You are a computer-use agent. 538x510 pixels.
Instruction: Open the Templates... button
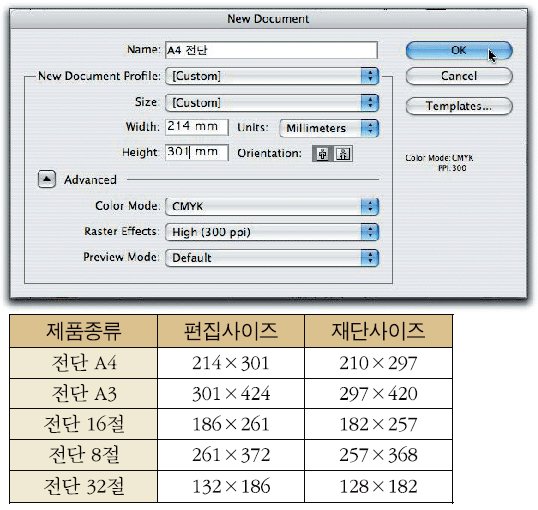click(x=459, y=106)
